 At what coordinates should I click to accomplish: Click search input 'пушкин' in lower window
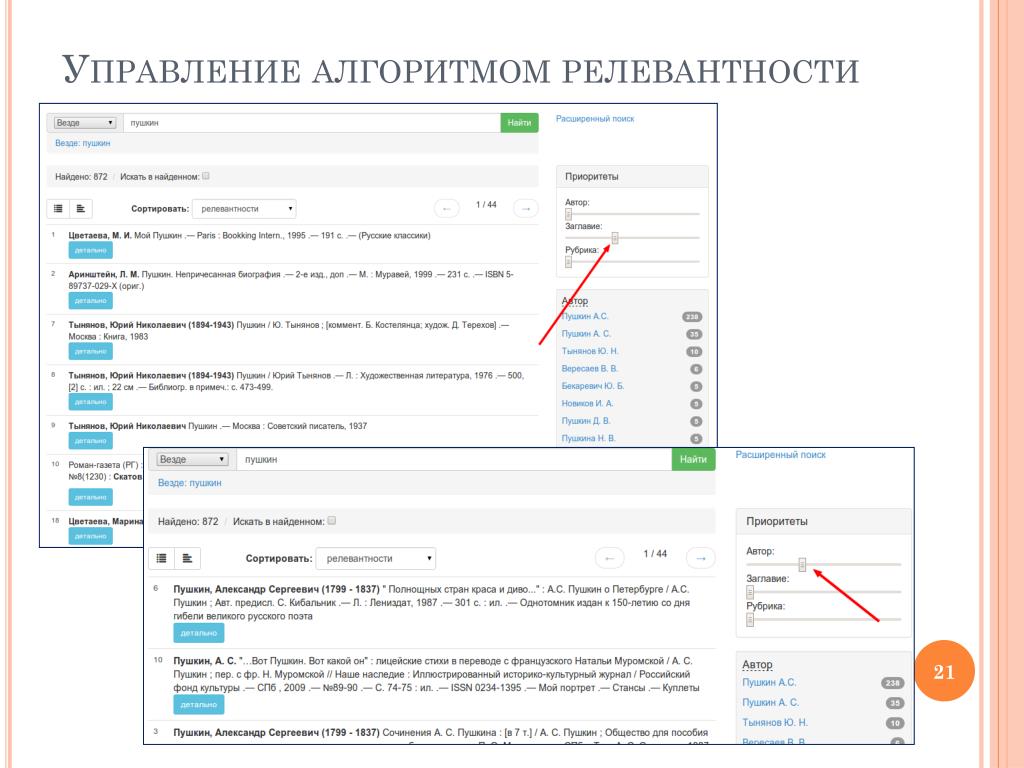(454, 459)
